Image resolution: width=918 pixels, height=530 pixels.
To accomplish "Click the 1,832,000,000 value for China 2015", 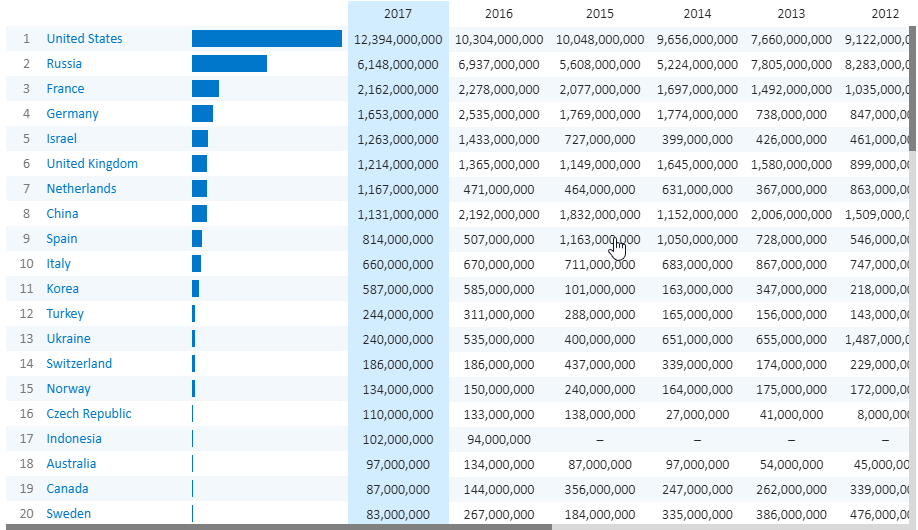I will [600, 215].
